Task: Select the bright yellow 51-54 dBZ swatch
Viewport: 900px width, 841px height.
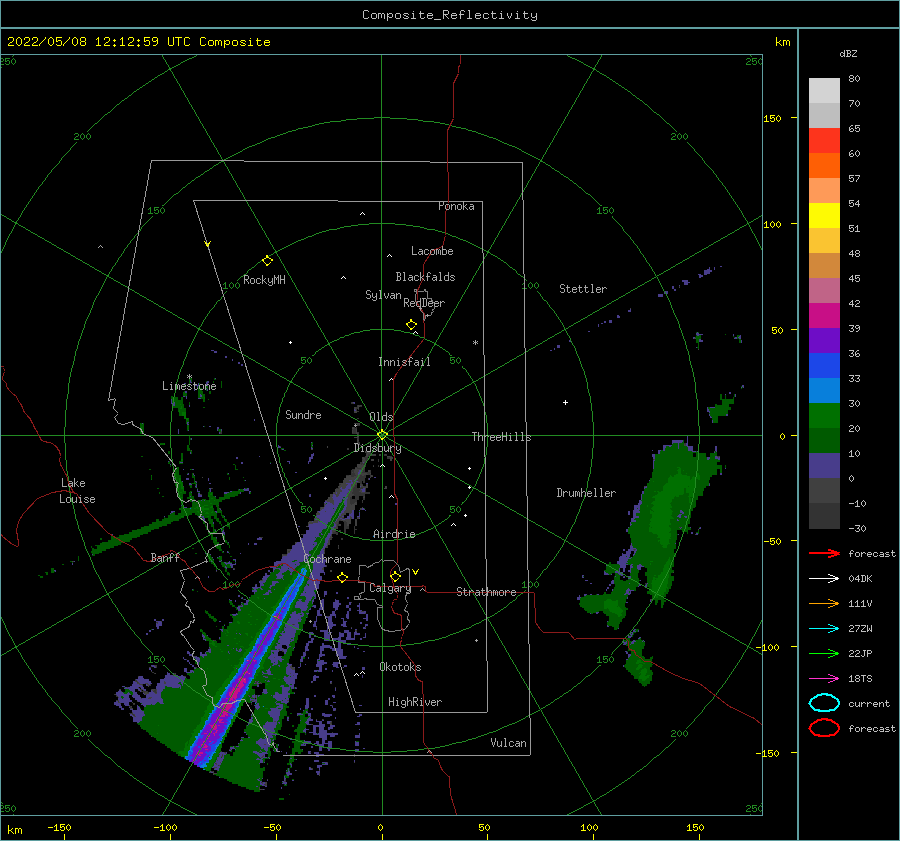Action: pyautogui.click(x=824, y=216)
